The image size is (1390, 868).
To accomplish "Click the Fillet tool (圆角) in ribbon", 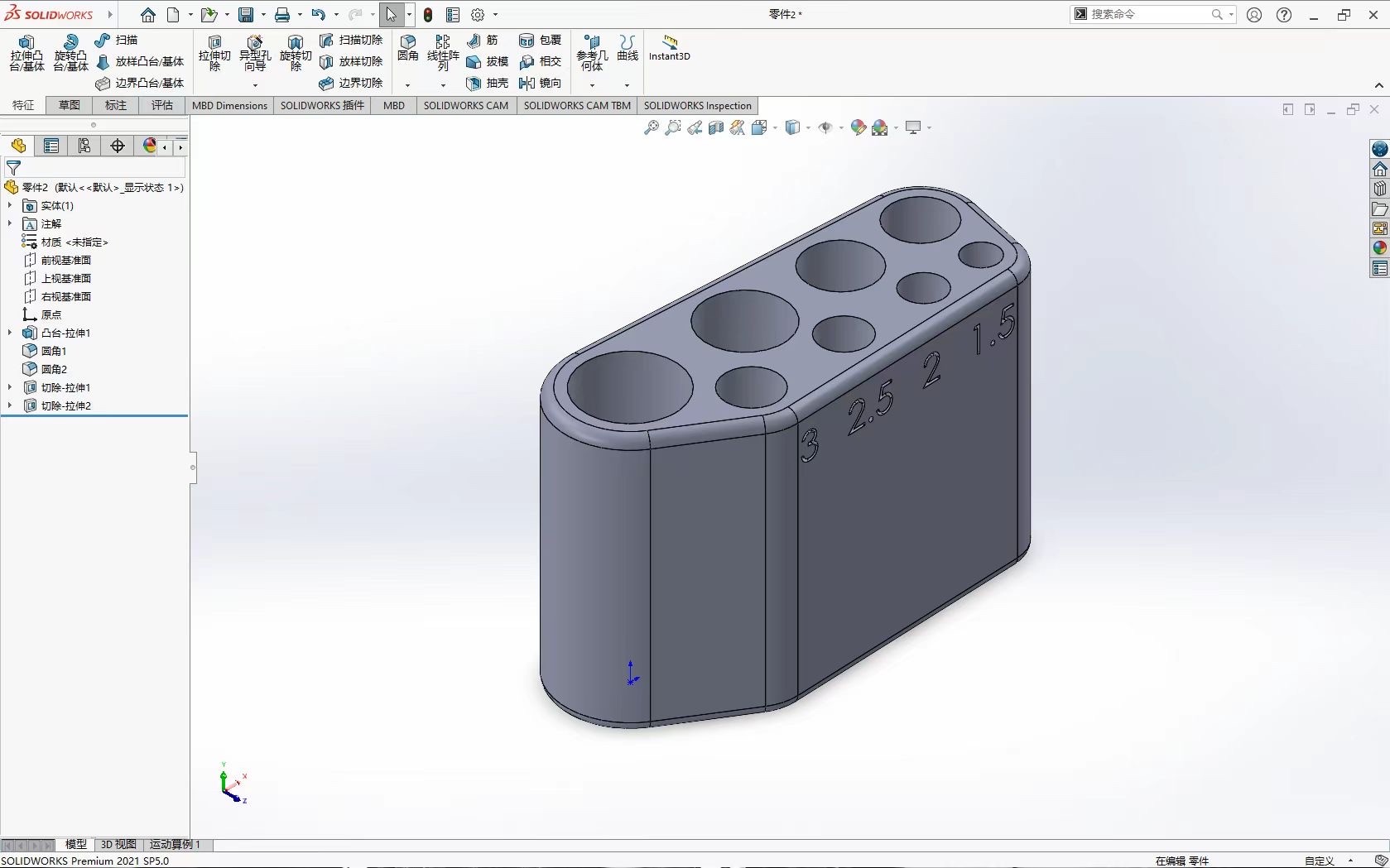I will coord(408,48).
